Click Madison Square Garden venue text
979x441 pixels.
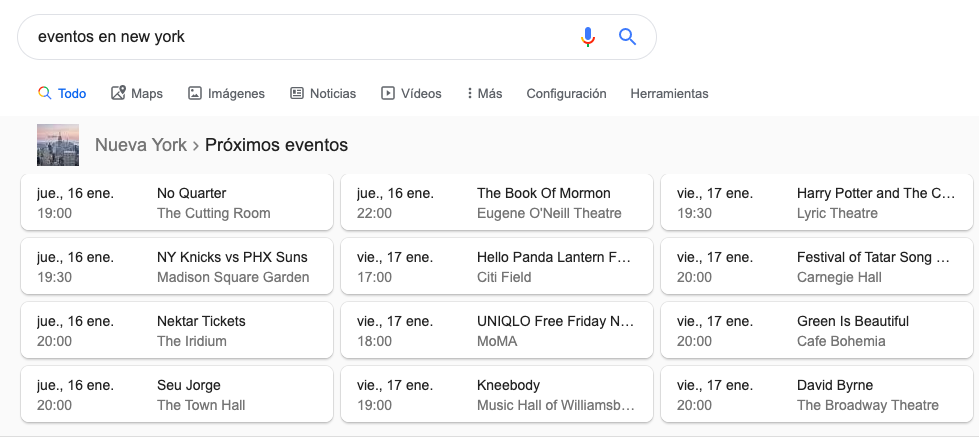tap(233, 277)
